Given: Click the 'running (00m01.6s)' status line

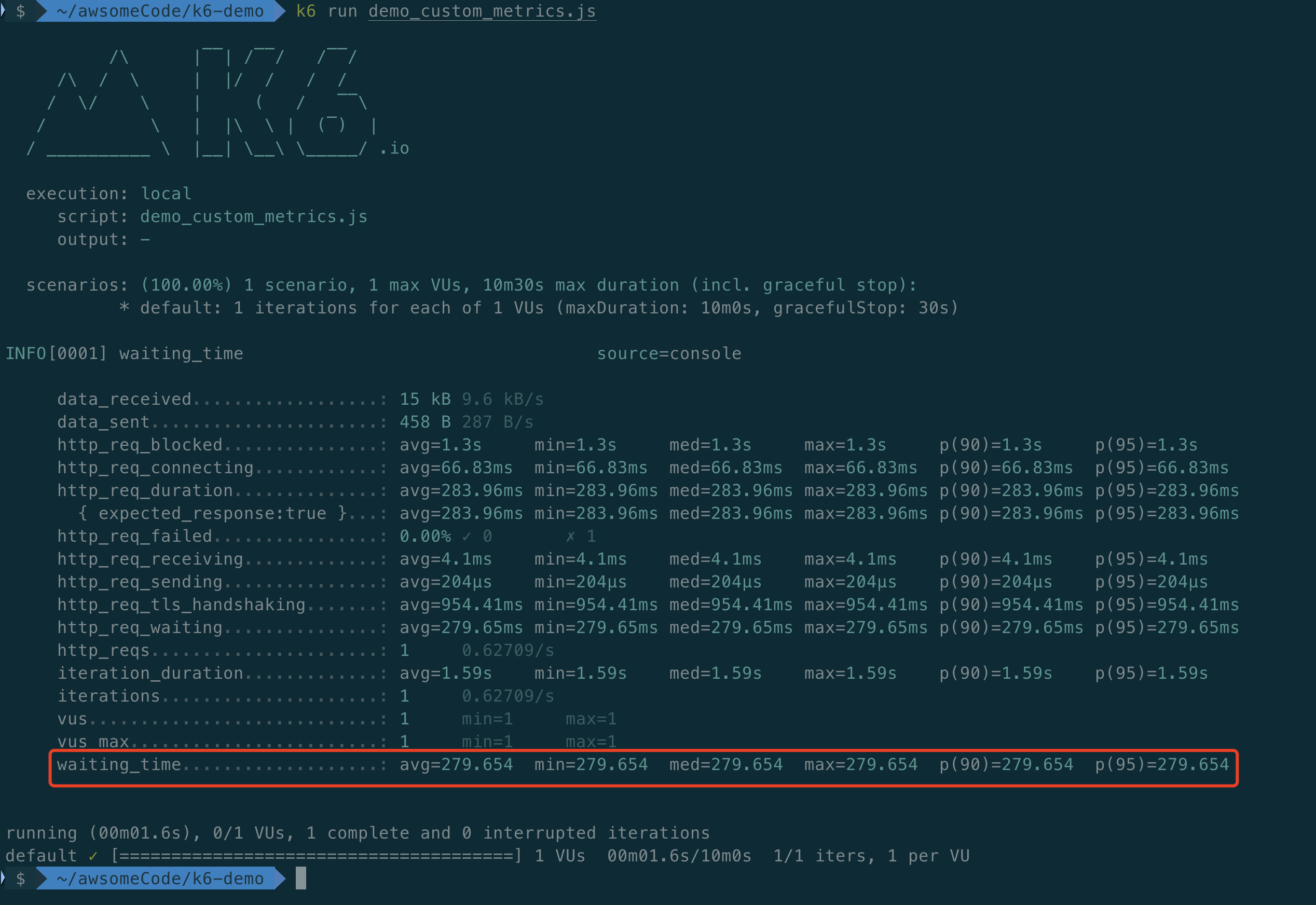Looking at the screenshot, I should tap(358, 833).
